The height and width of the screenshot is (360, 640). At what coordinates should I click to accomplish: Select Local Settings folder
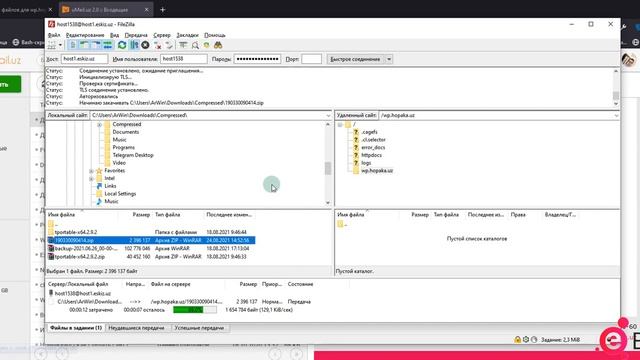[120, 194]
